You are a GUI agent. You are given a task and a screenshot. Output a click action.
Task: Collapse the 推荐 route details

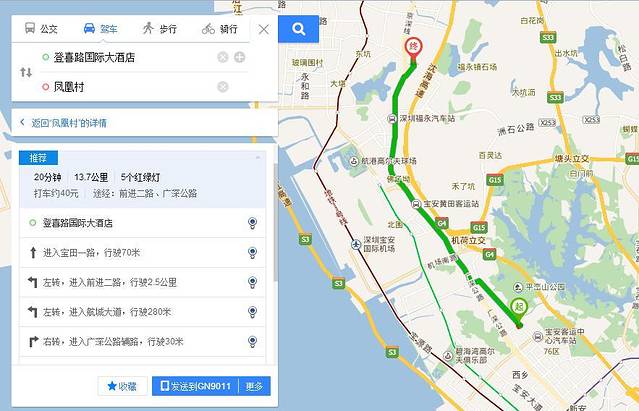(258, 157)
